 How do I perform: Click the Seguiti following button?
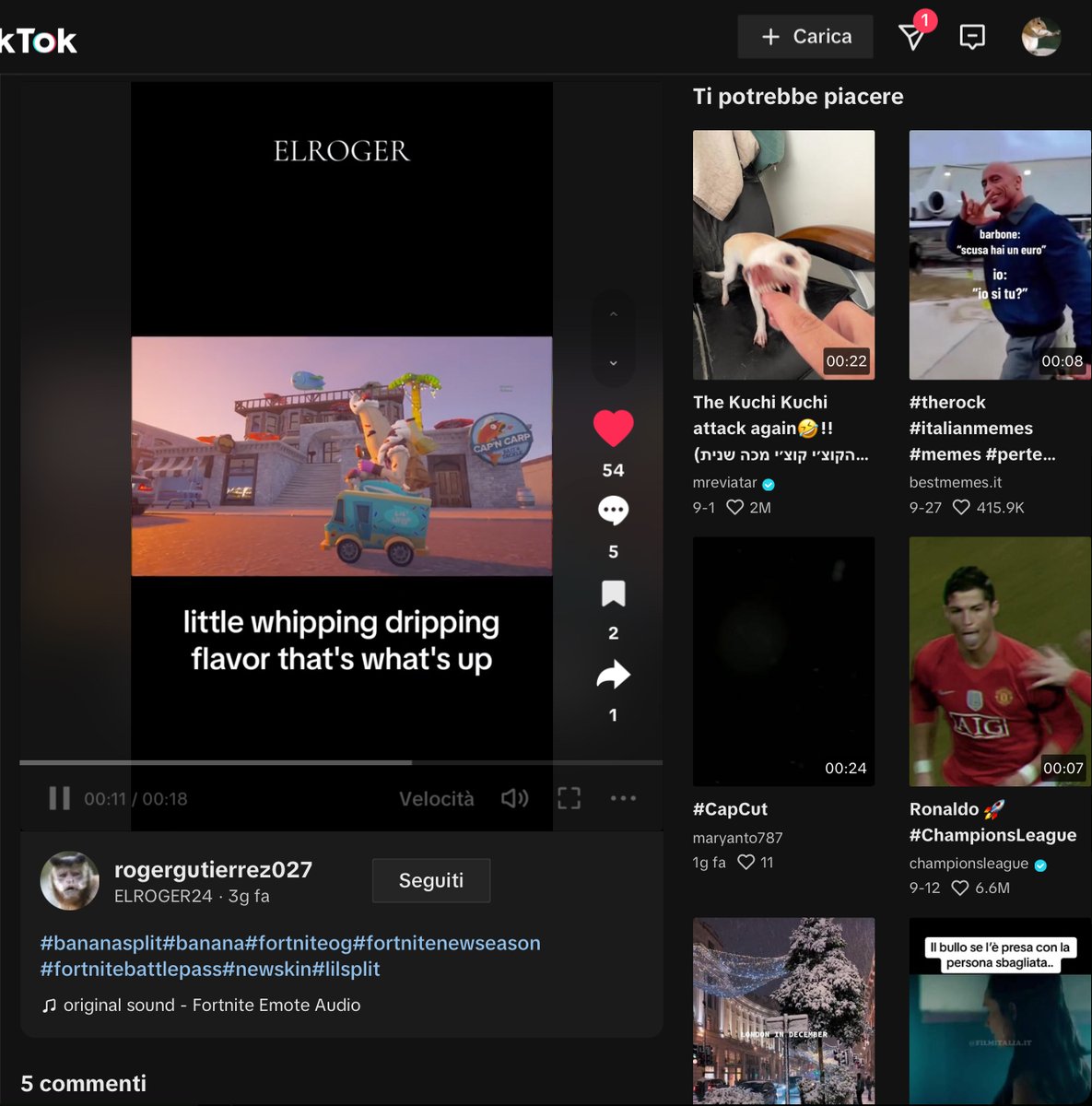click(x=431, y=880)
